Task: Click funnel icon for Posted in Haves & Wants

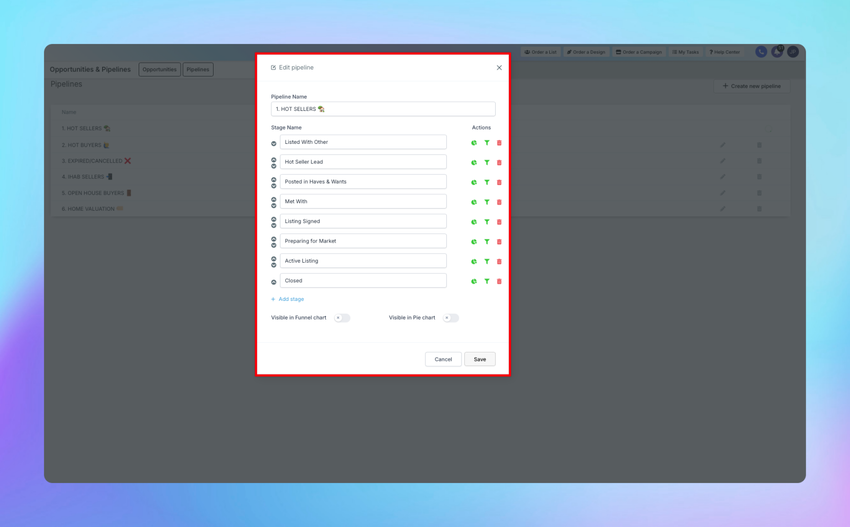Action: [487, 182]
